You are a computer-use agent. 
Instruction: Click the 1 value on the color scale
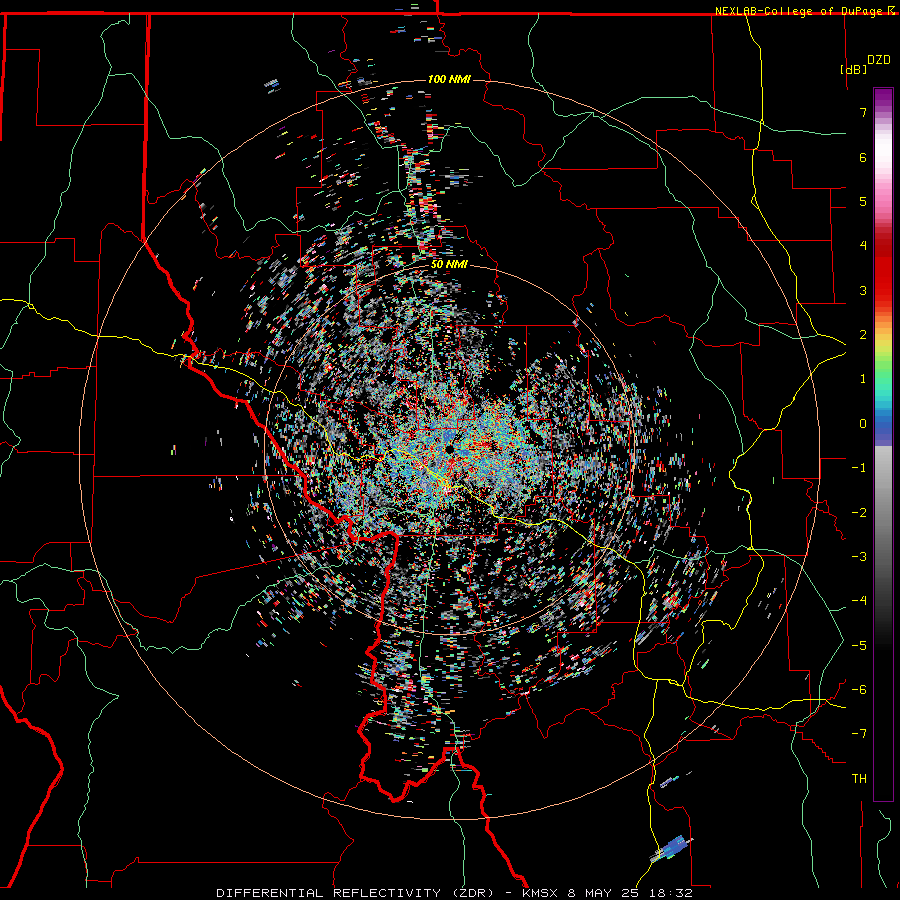pyautogui.click(x=863, y=379)
